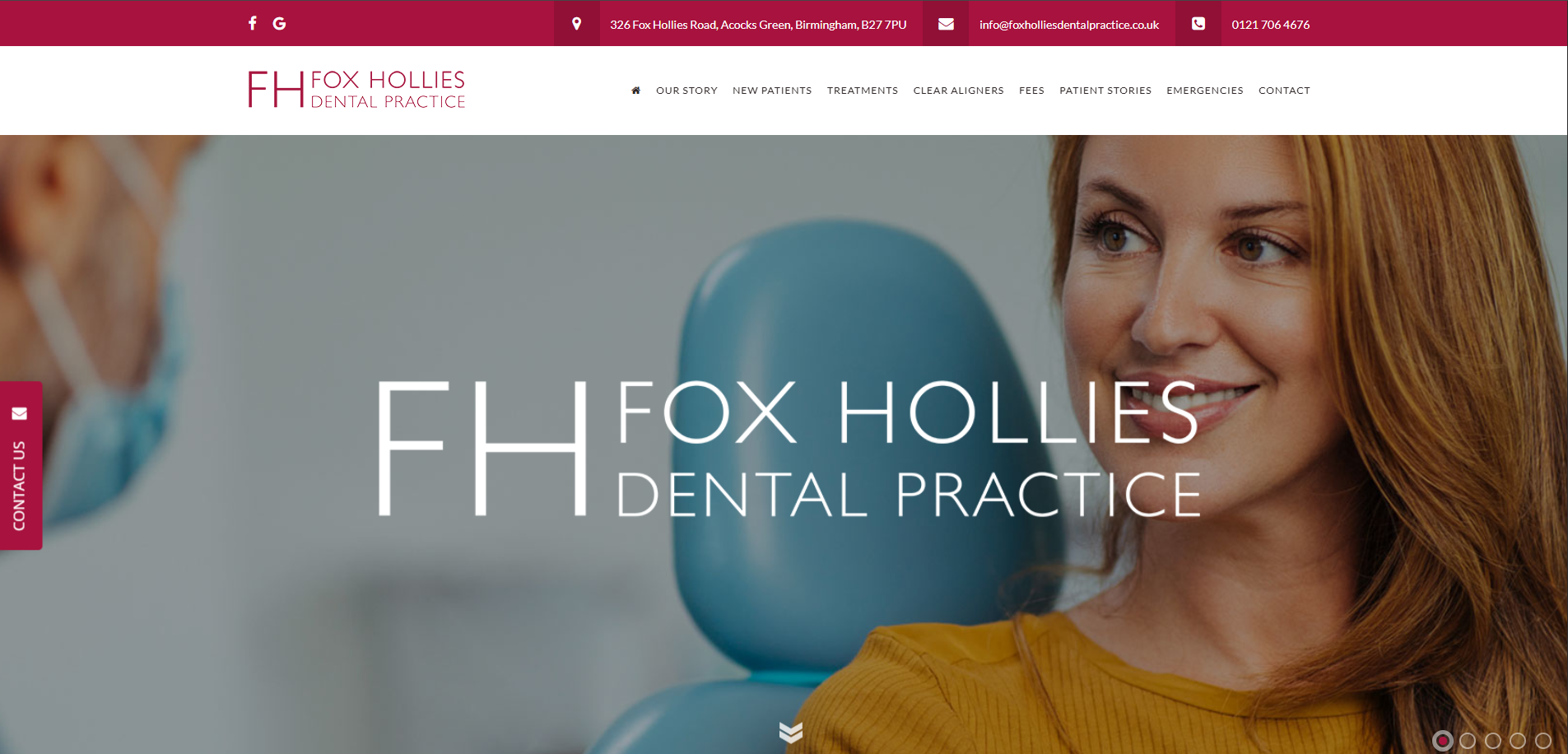This screenshot has height=754, width=1568.
Task: Select the last slider dot
Action: pos(1543,741)
